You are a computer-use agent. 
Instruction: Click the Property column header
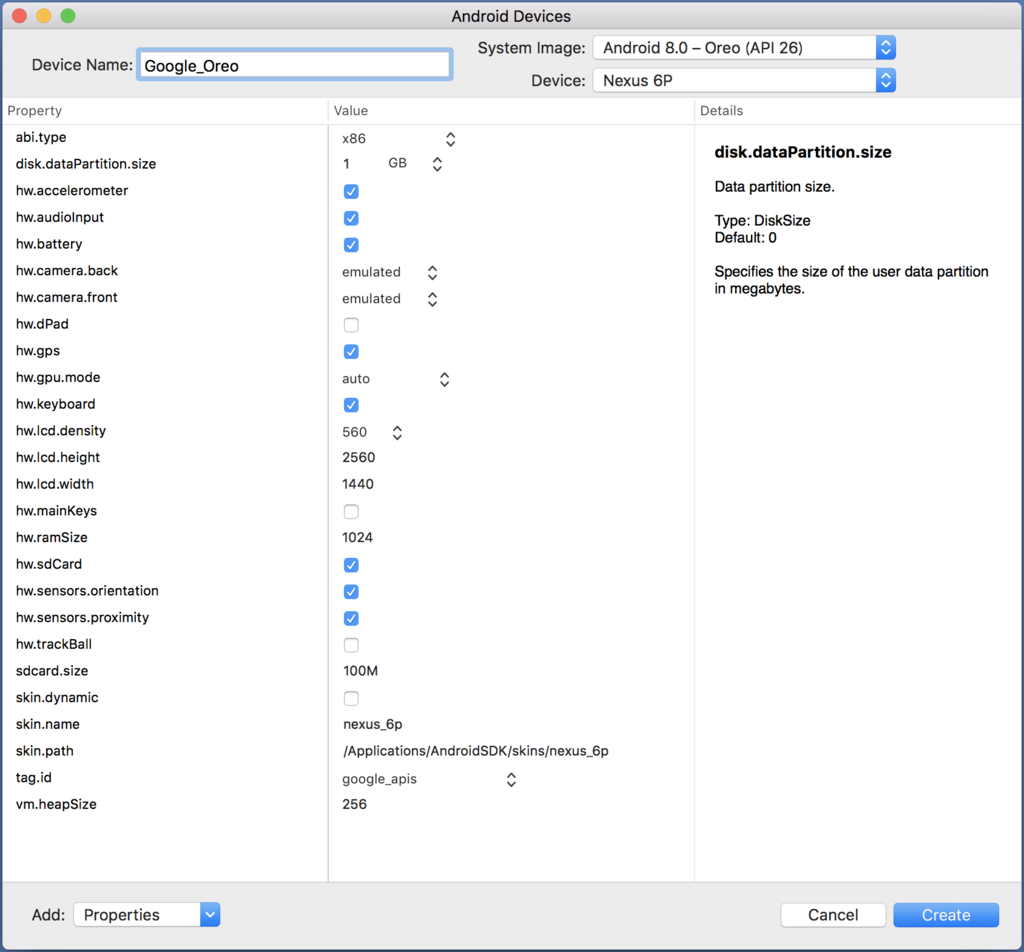tap(35, 110)
